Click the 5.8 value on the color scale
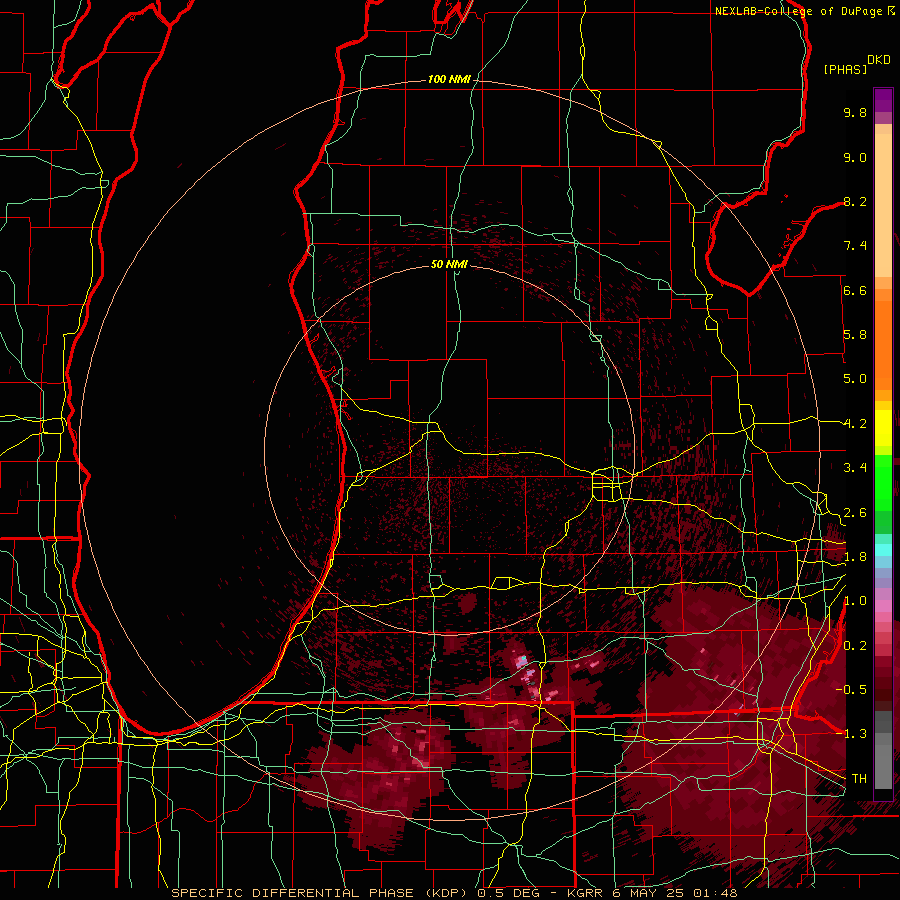Viewport: 900px width, 900px height. click(x=855, y=335)
